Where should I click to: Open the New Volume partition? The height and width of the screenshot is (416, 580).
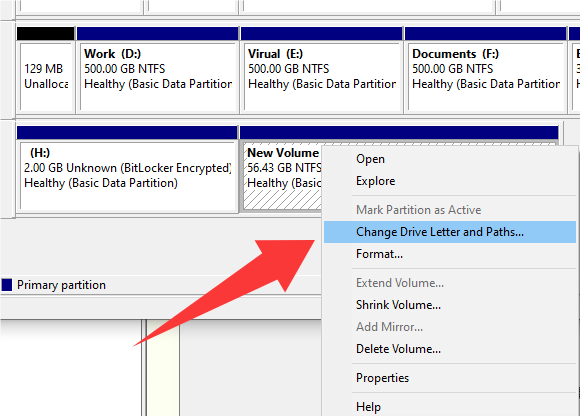(449, 159)
